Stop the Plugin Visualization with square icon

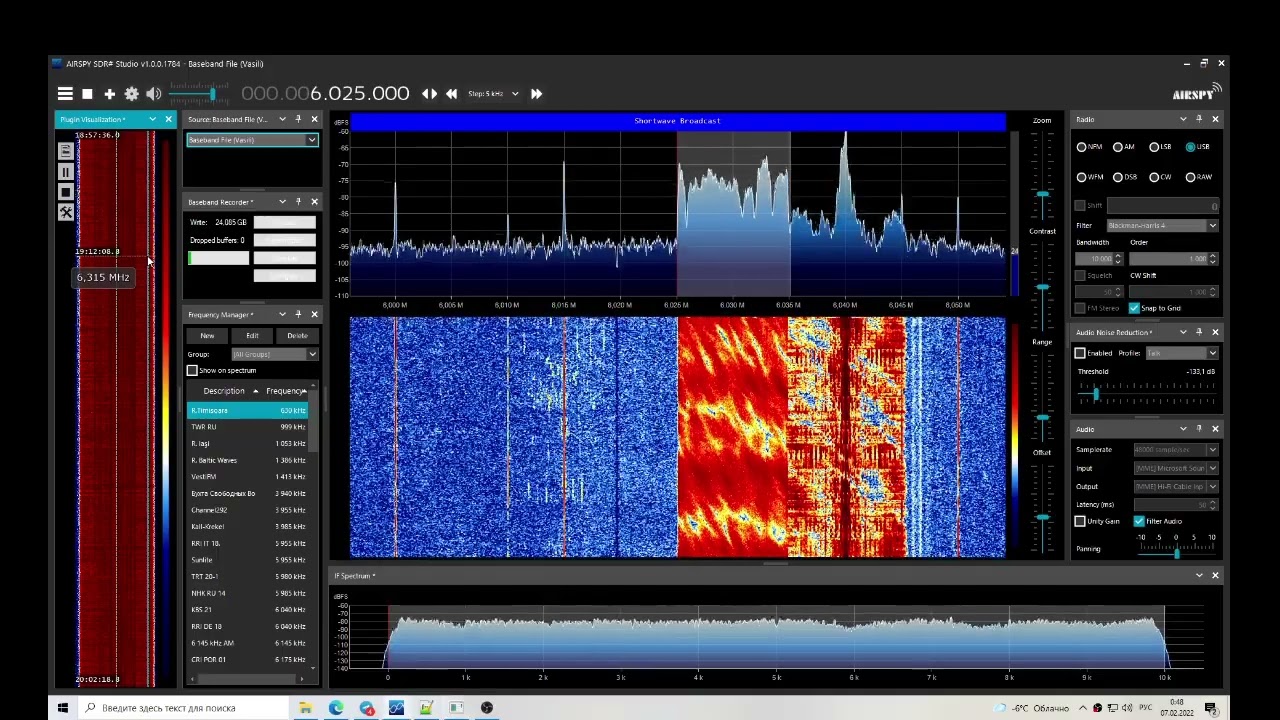click(66, 192)
